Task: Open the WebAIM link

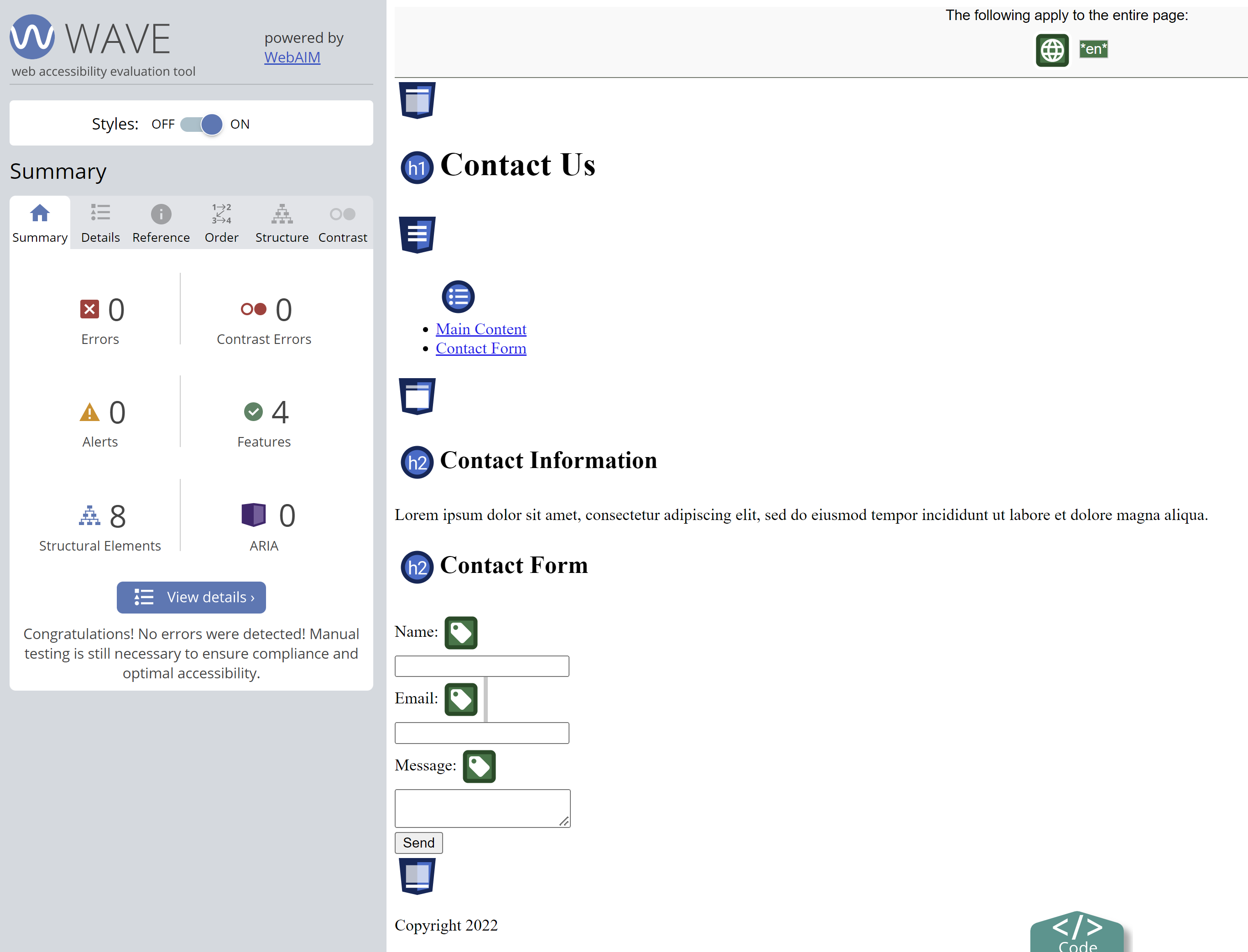Action: pyautogui.click(x=292, y=57)
